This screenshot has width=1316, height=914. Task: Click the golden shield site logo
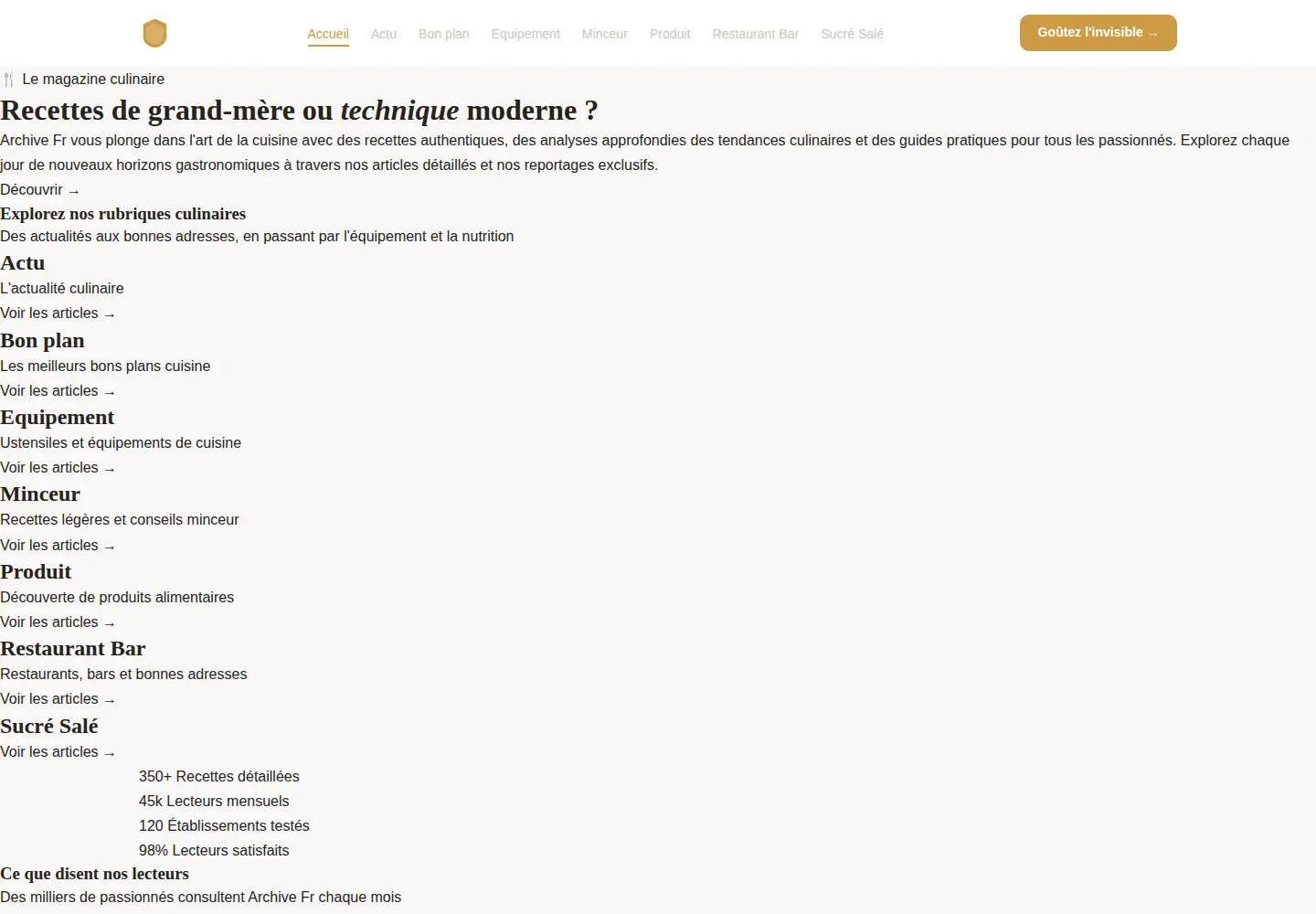coord(155,33)
